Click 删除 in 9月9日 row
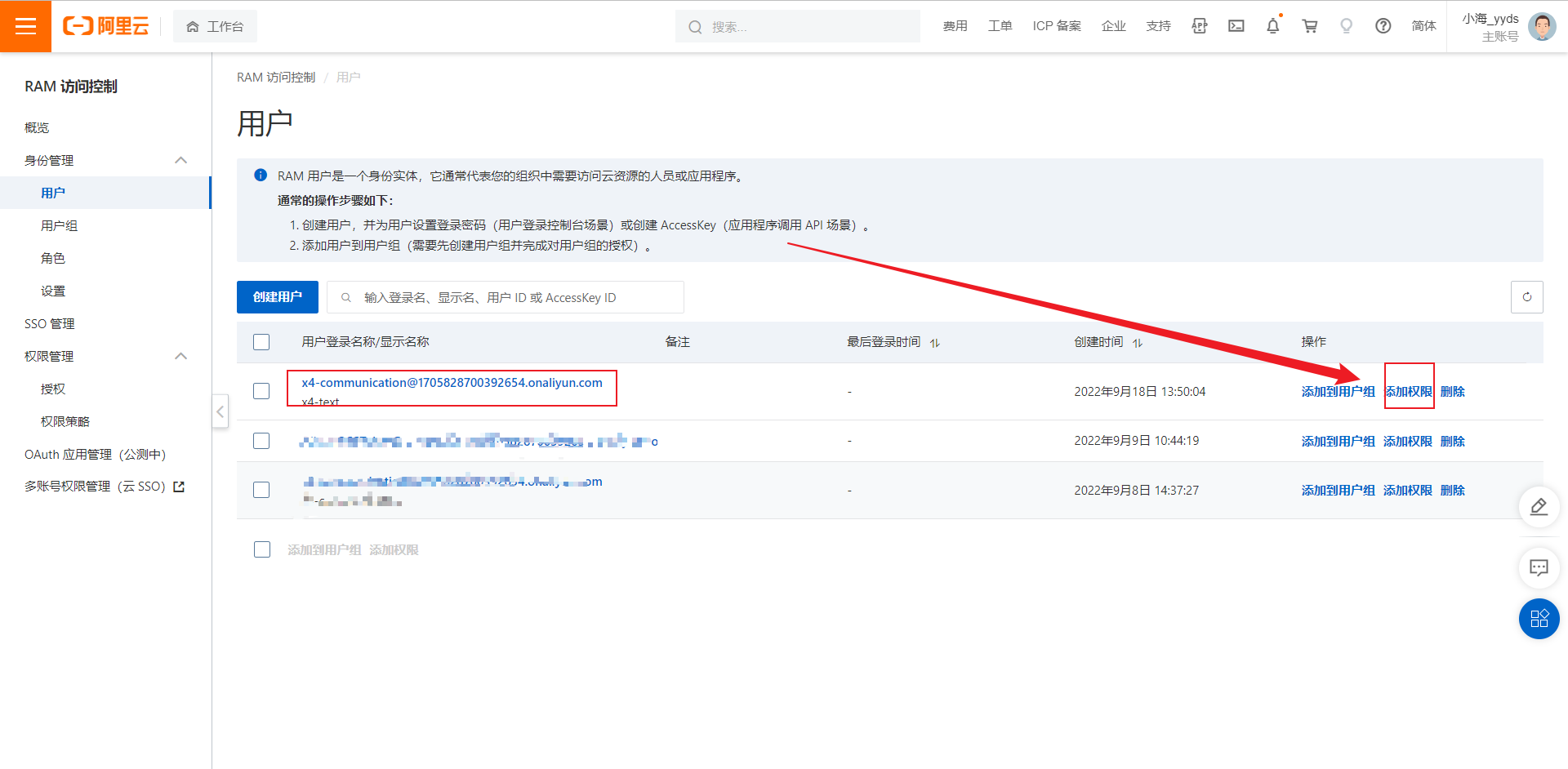 point(1452,441)
